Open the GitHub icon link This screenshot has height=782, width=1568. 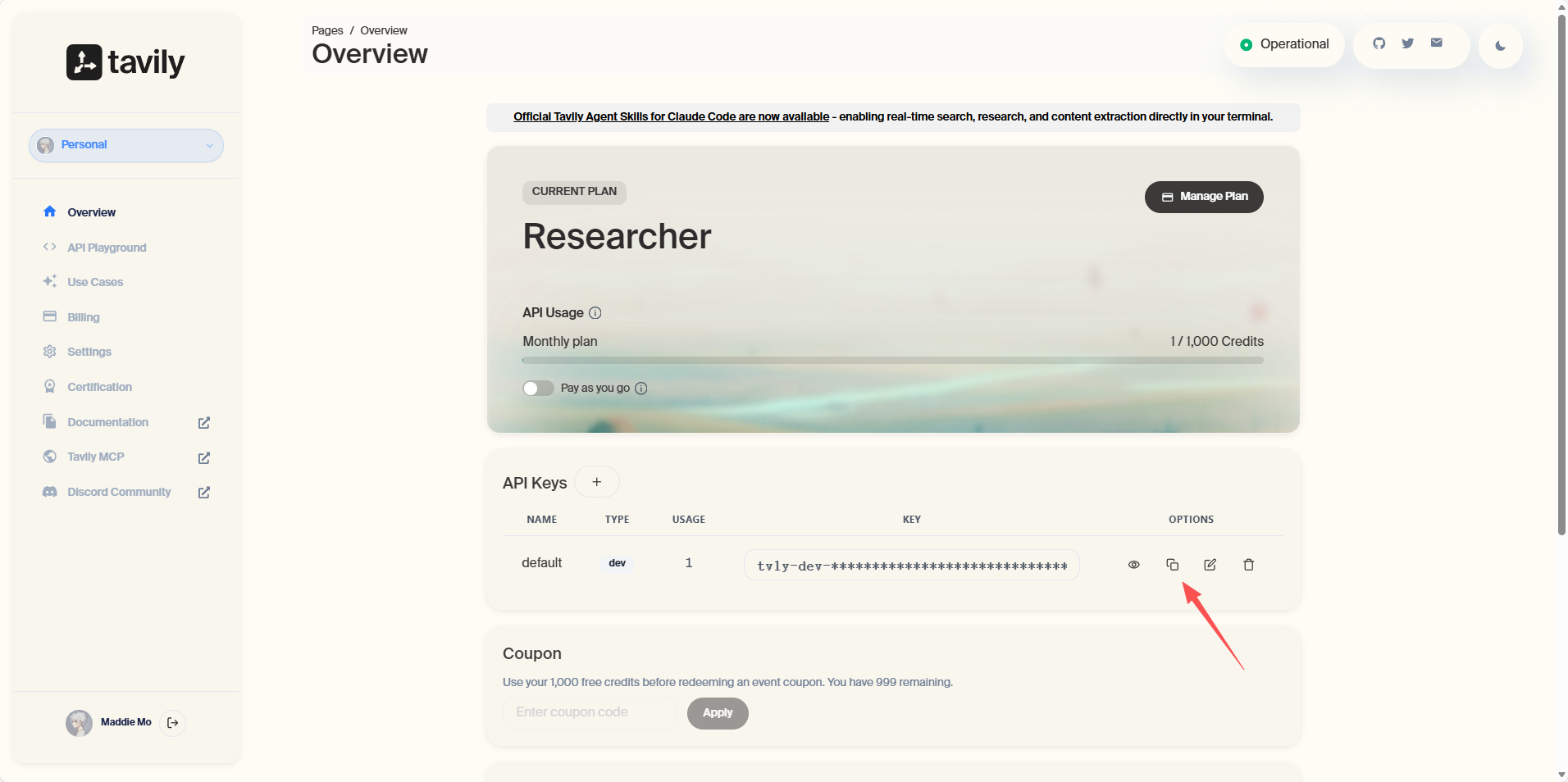[1379, 43]
